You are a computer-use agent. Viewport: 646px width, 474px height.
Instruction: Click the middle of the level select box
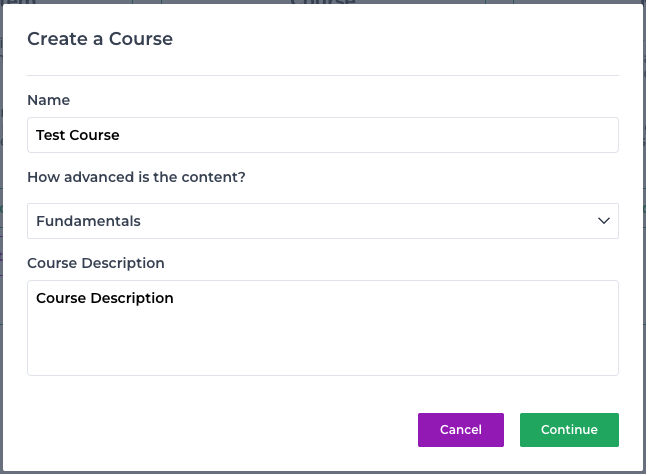(x=323, y=221)
